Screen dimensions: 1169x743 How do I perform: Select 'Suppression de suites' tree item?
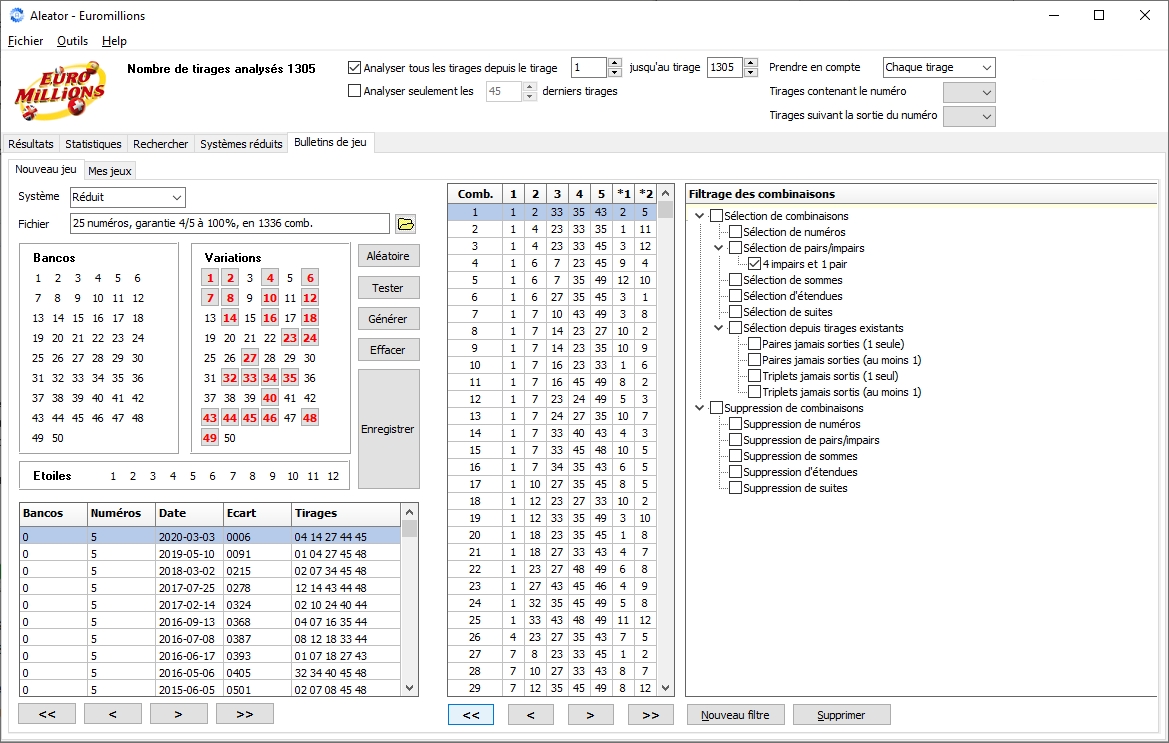[x=795, y=488]
